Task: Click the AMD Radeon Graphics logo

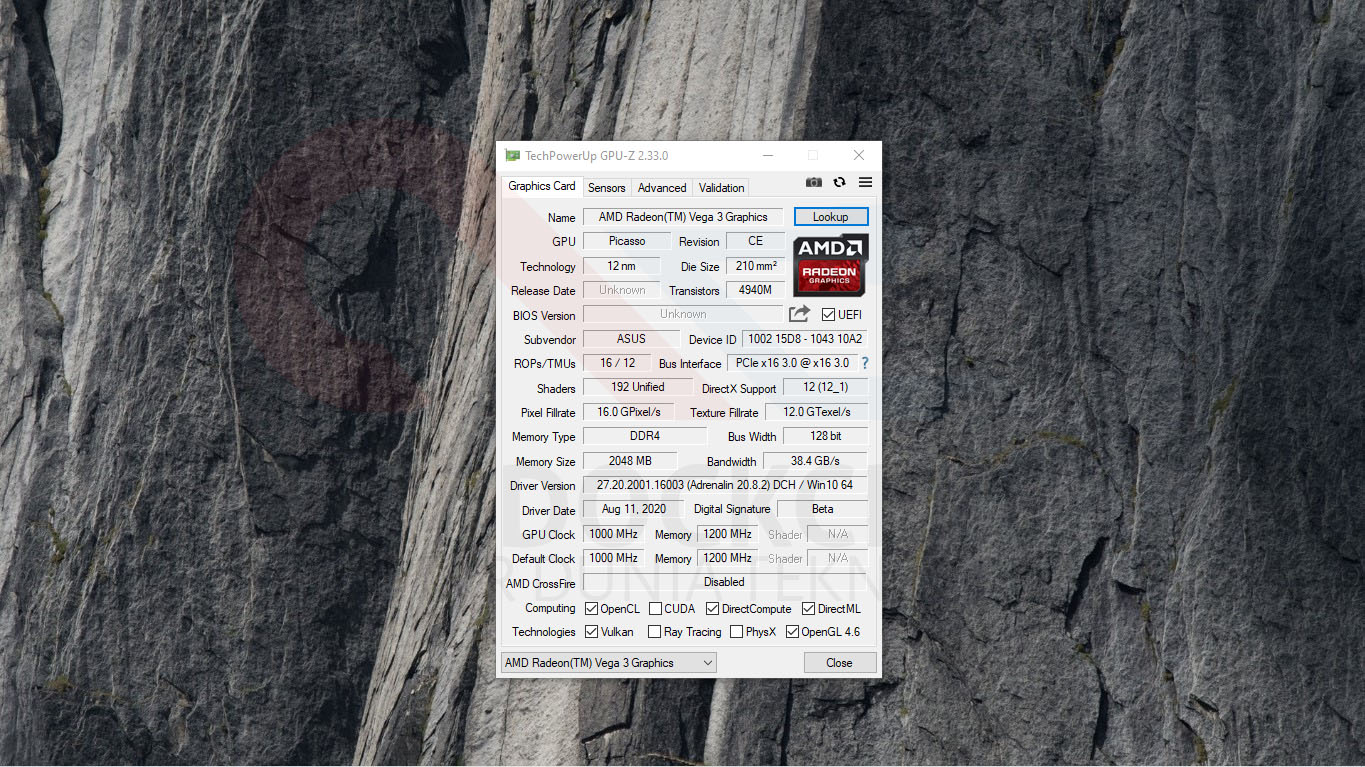Action: click(x=831, y=265)
